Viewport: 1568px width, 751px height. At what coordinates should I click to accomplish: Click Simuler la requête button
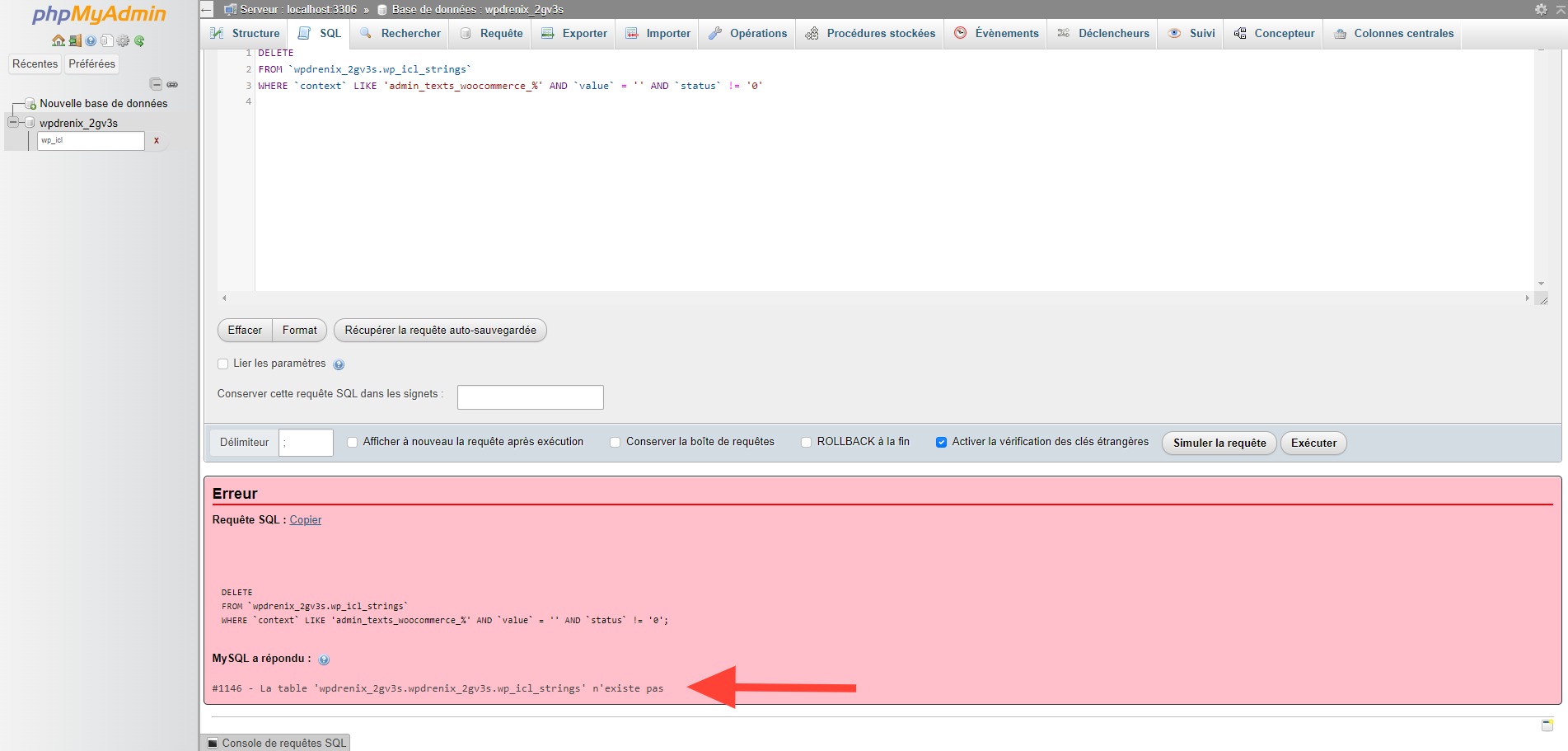click(x=1219, y=444)
